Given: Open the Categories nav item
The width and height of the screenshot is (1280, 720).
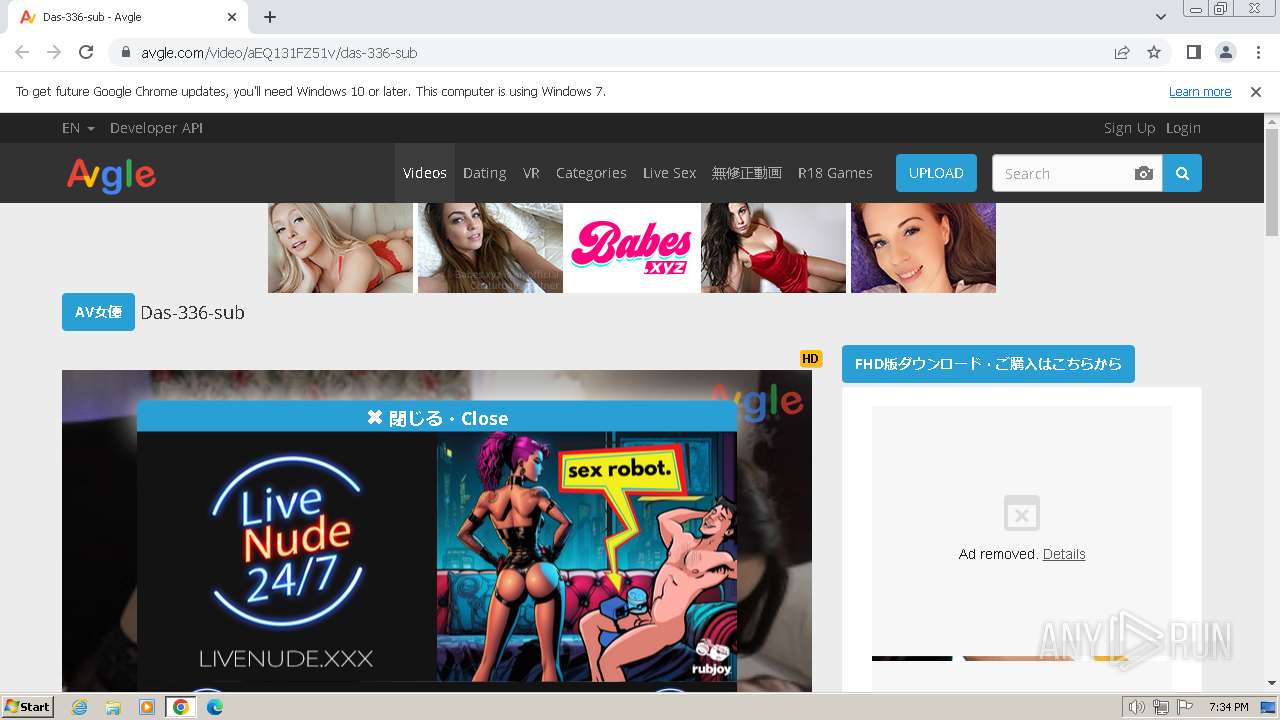Looking at the screenshot, I should tap(591, 173).
